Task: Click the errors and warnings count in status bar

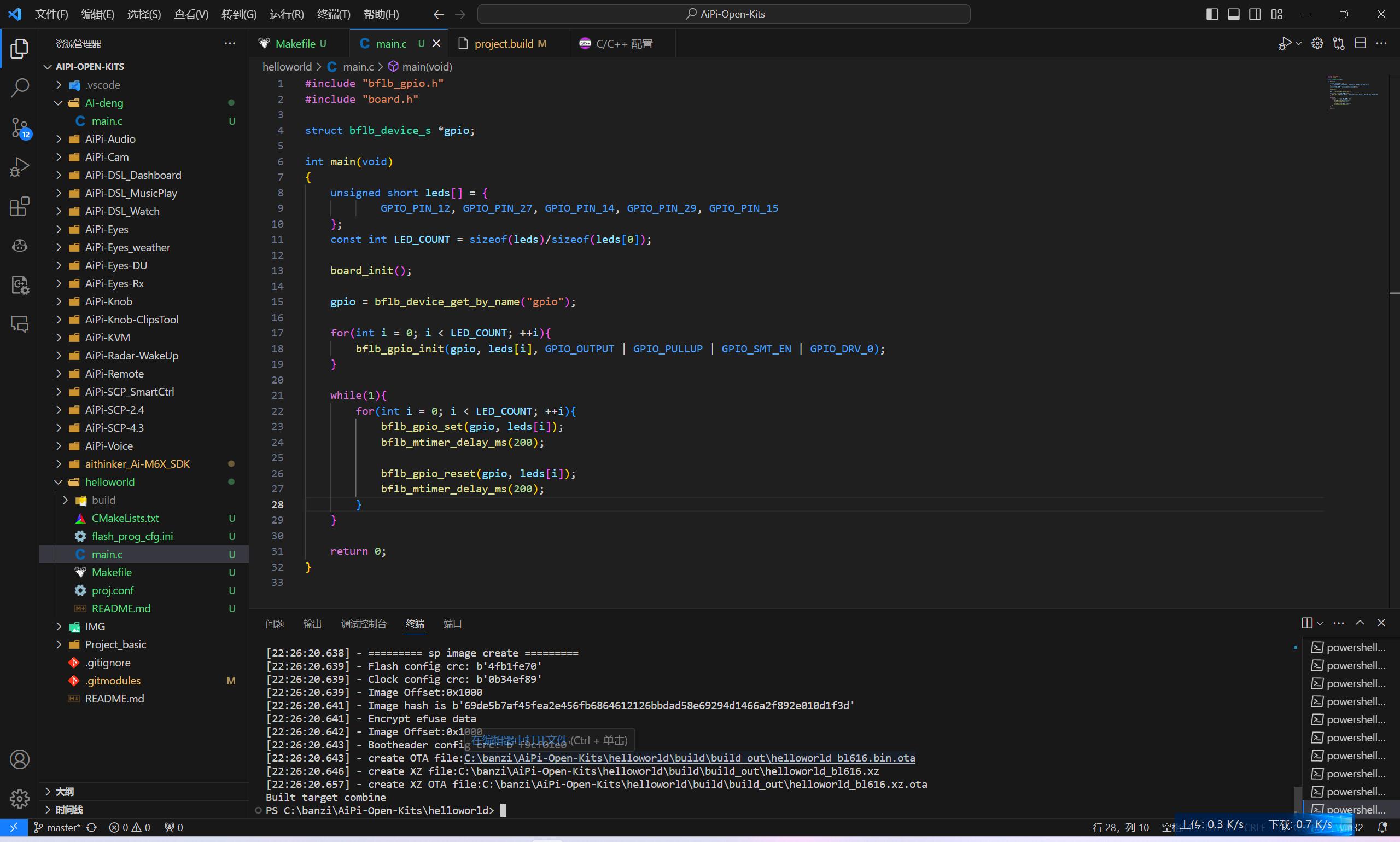Action: pyautogui.click(x=130, y=827)
